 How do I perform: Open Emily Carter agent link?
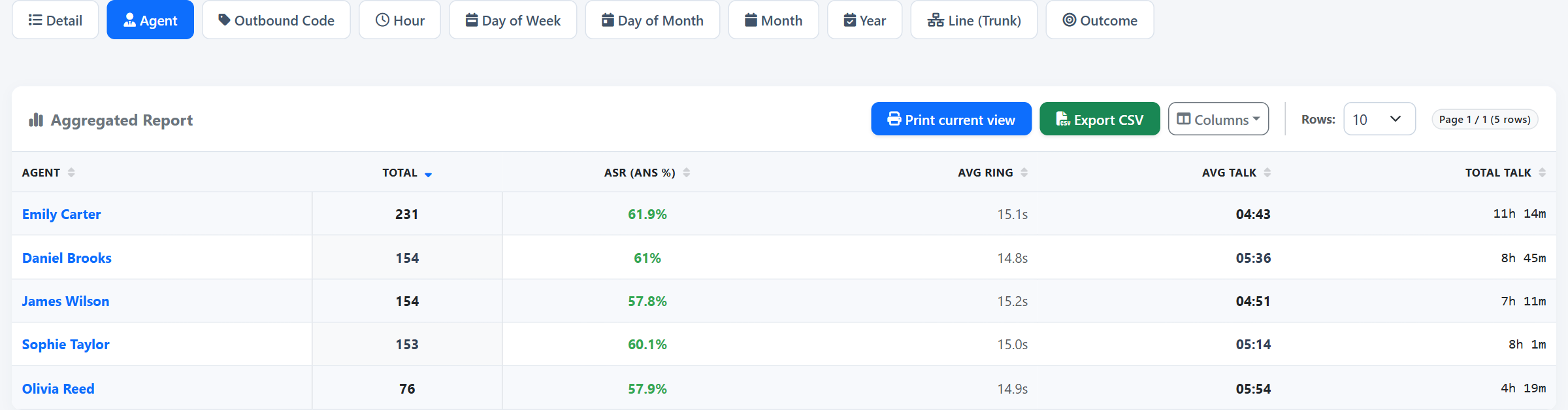[x=61, y=214]
